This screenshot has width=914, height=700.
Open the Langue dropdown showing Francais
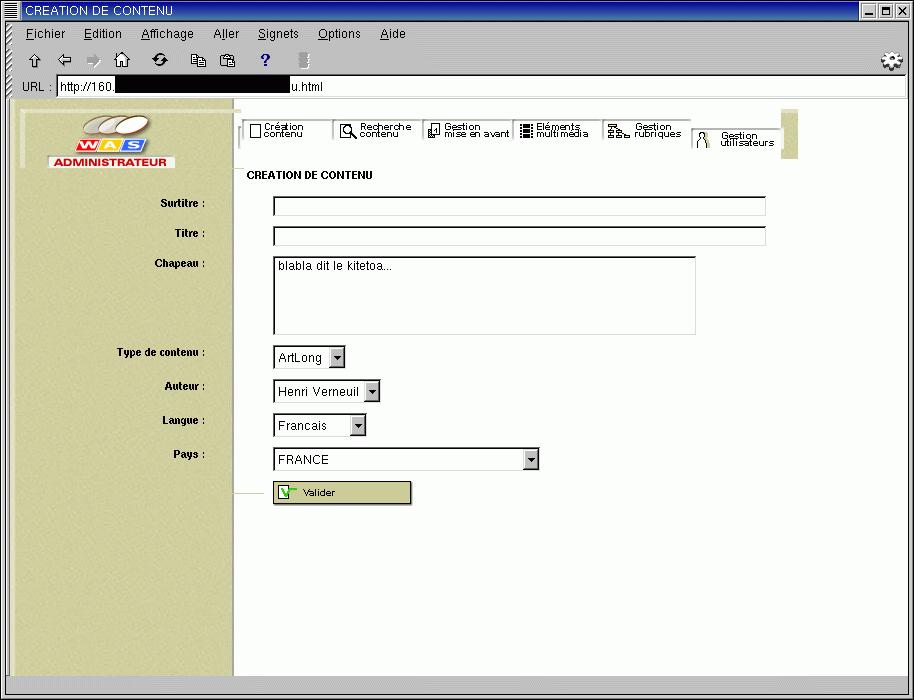pos(358,426)
